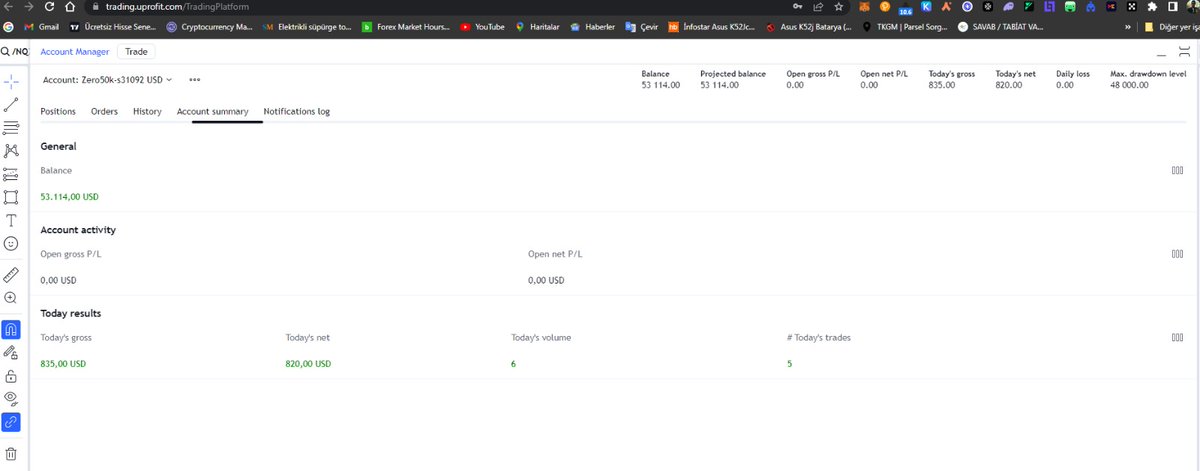Screen dimensions: 1200x471
Task: Open the MetaMask fox extension
Action: (x=864, y=7)
